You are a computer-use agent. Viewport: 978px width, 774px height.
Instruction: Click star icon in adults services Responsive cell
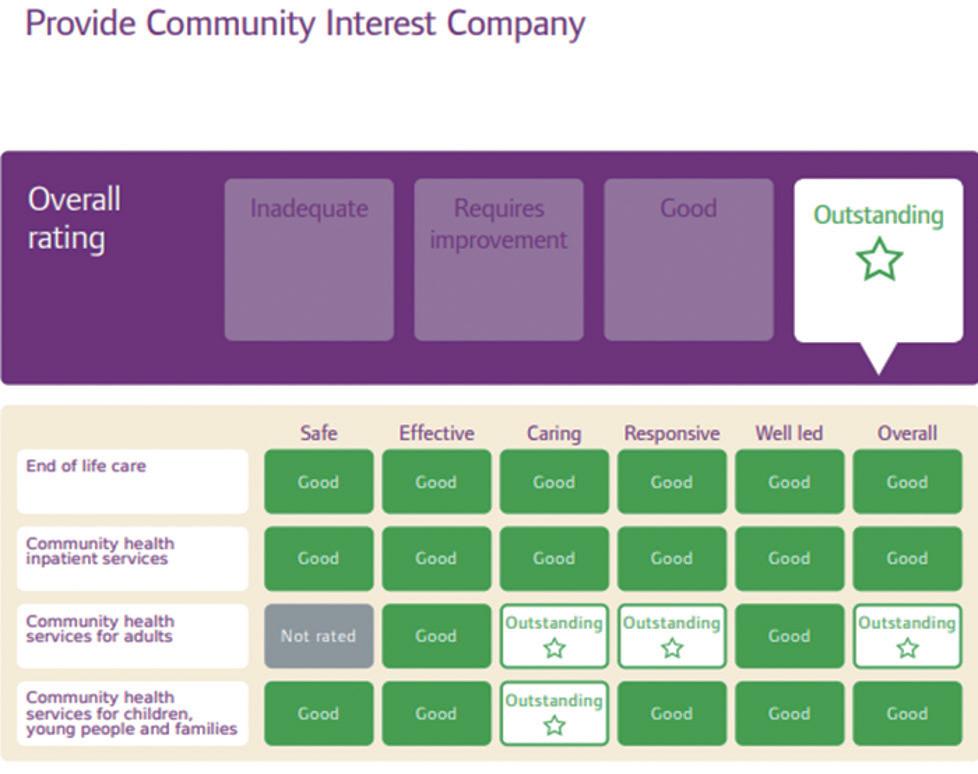point(672,648)
